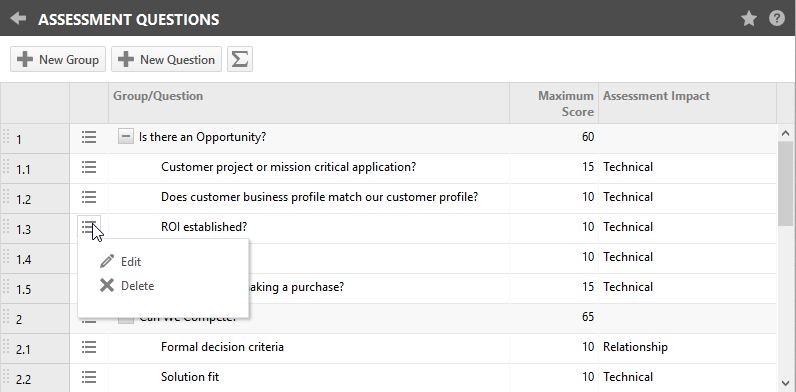Click the Group/Question column header
The width and height of the screenshot is (796, 392).
click(x=309, y=103)
